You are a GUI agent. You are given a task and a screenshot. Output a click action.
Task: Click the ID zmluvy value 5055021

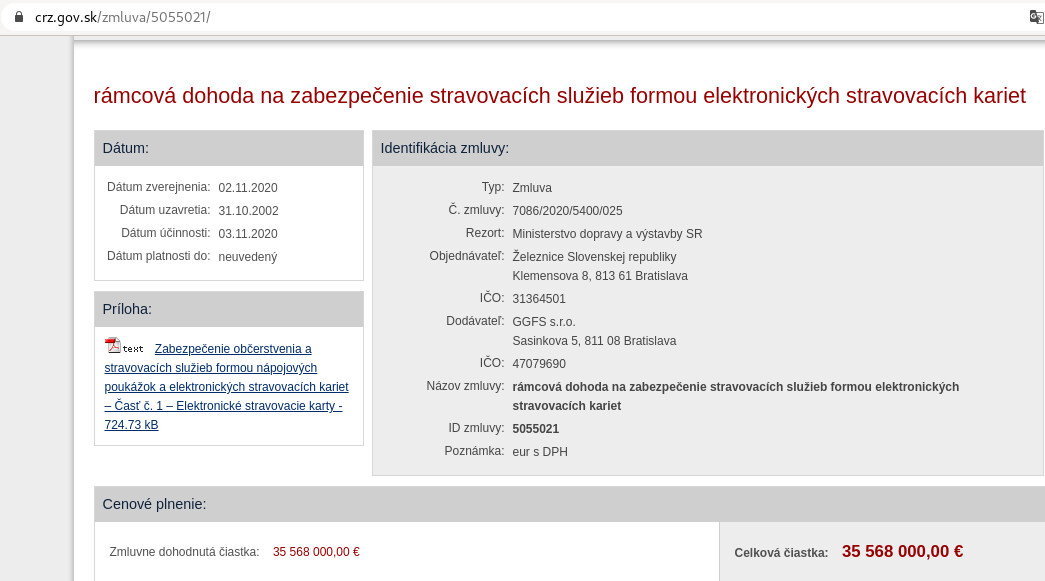(x=535, y=428)
